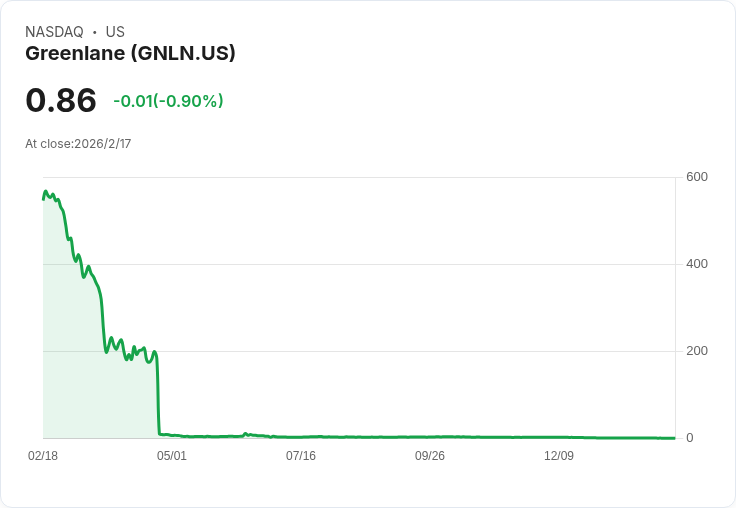Click the chart line's peak near 02/18
The image size is (736, 508).
(46, 192)
